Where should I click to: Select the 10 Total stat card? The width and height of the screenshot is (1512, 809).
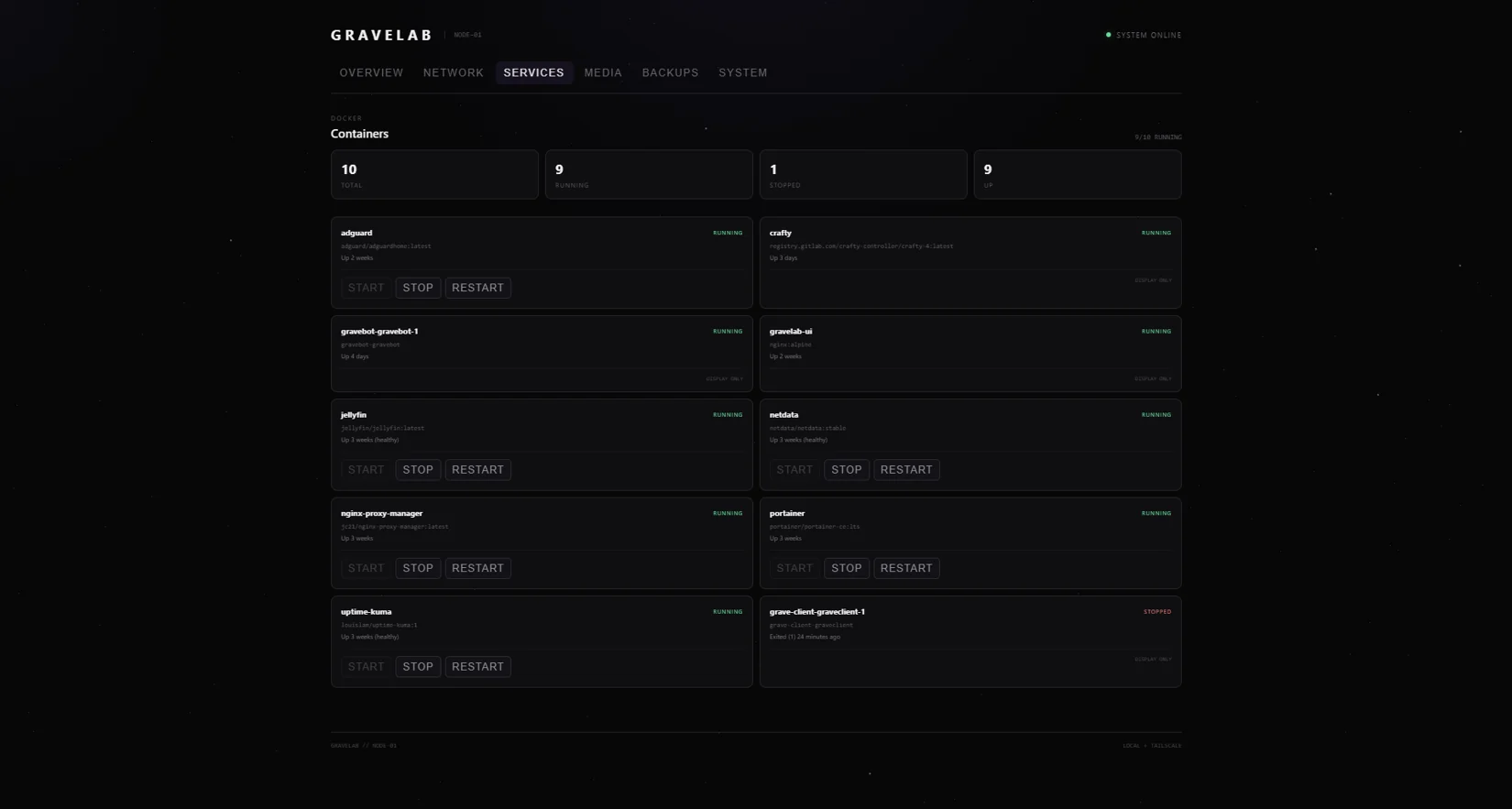pos(434,174)
